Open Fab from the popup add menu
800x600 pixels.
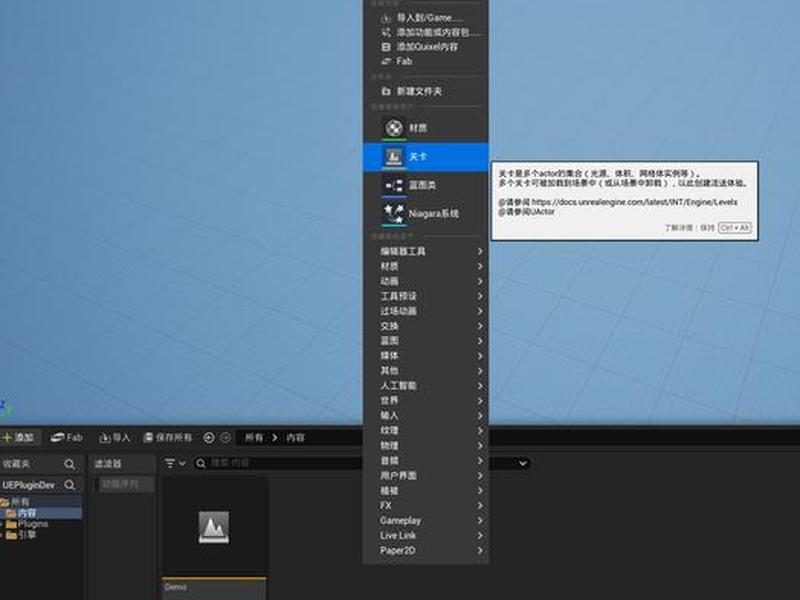pos(426,61)
